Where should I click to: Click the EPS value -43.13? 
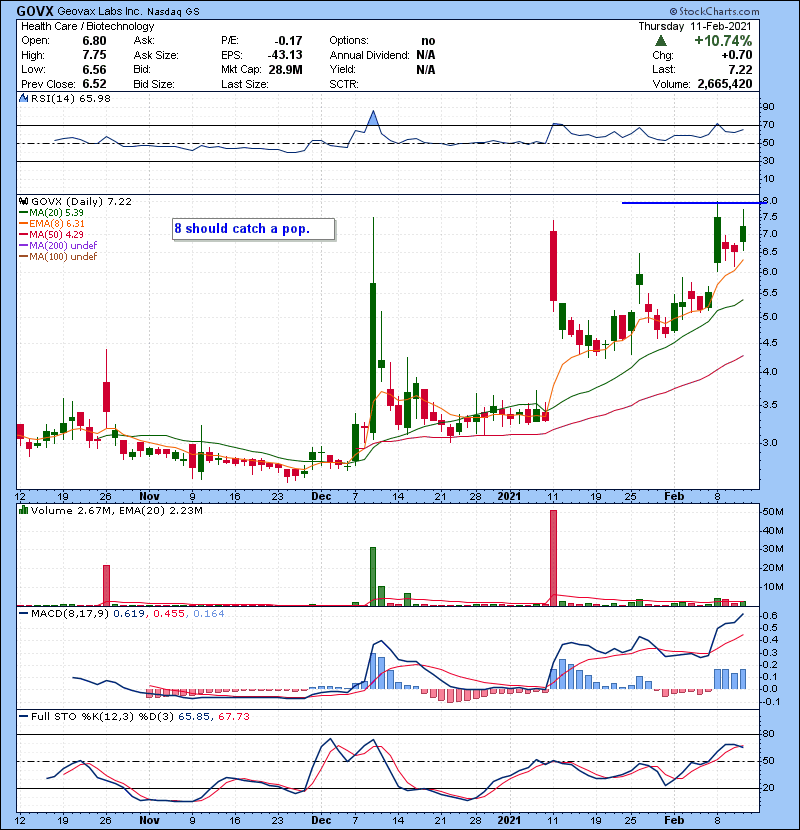285,55
